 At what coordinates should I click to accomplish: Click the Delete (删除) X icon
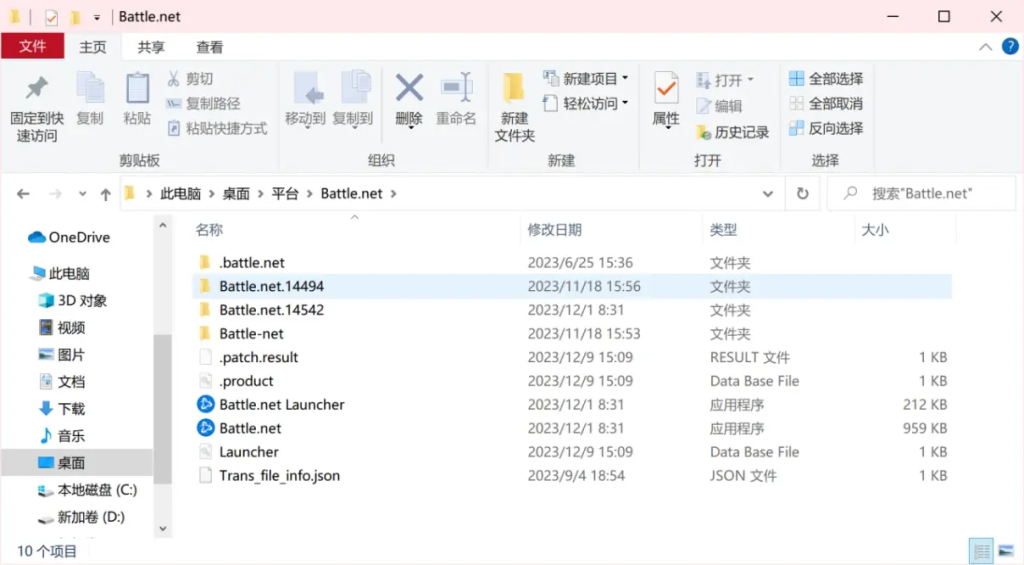[409, 88]
